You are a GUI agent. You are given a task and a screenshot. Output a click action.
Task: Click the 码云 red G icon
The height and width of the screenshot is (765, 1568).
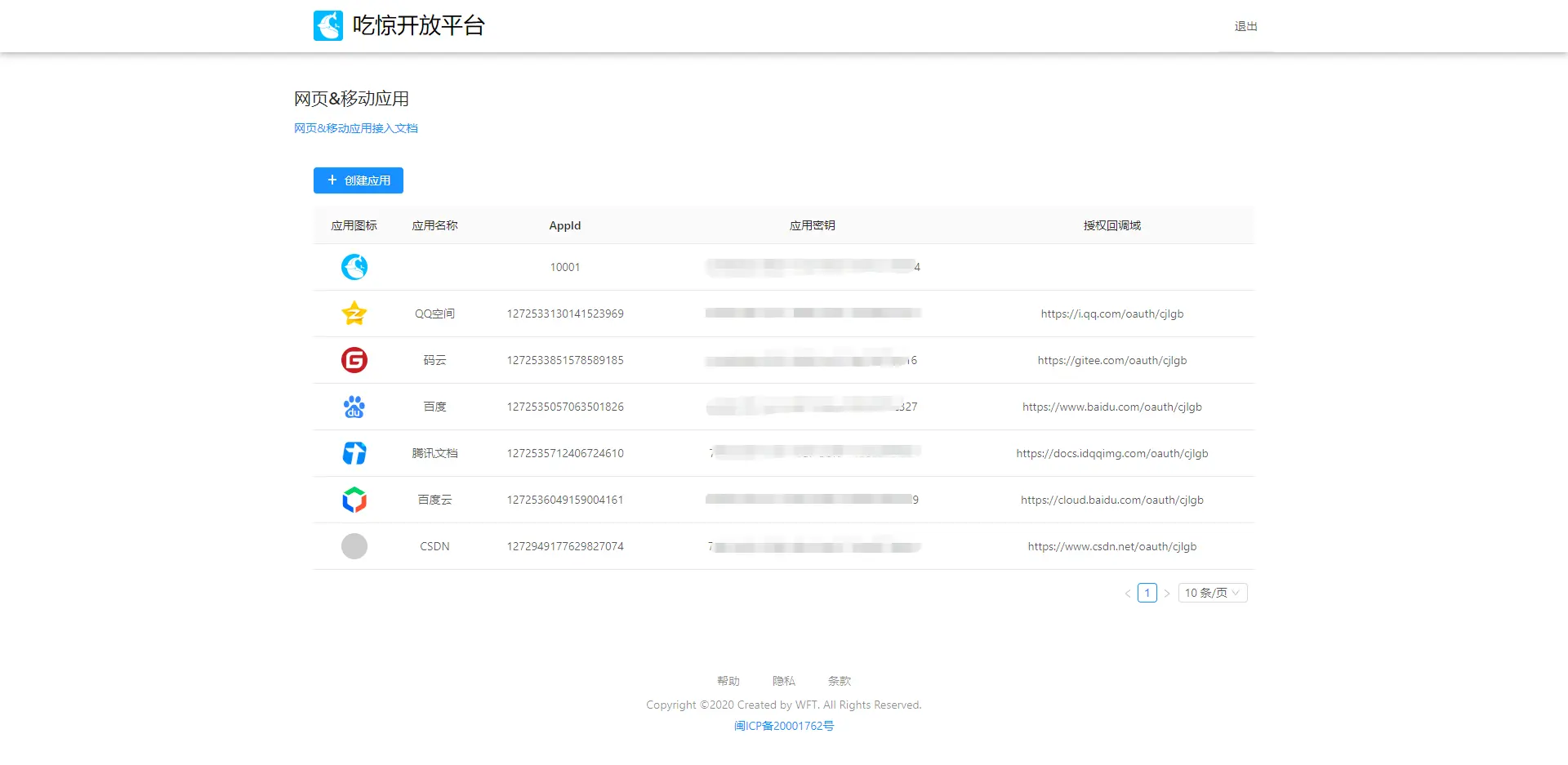pyautogui.click(x=354, y=360)
